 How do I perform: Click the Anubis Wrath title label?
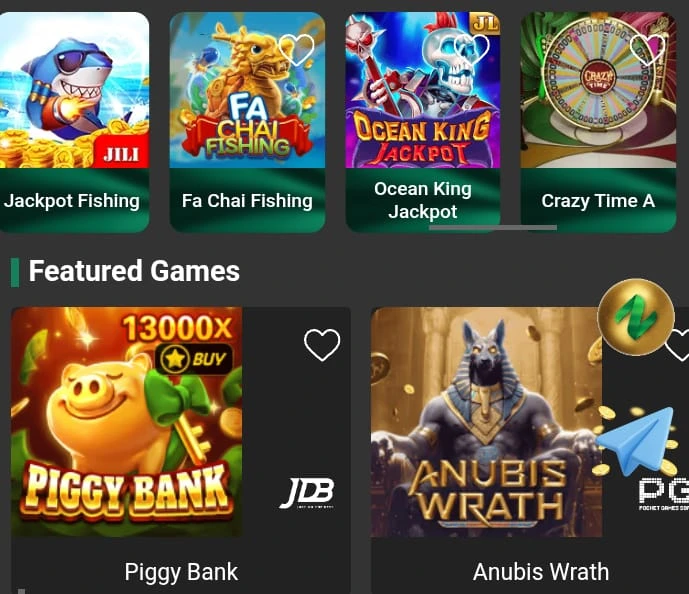tap(541, 572)
